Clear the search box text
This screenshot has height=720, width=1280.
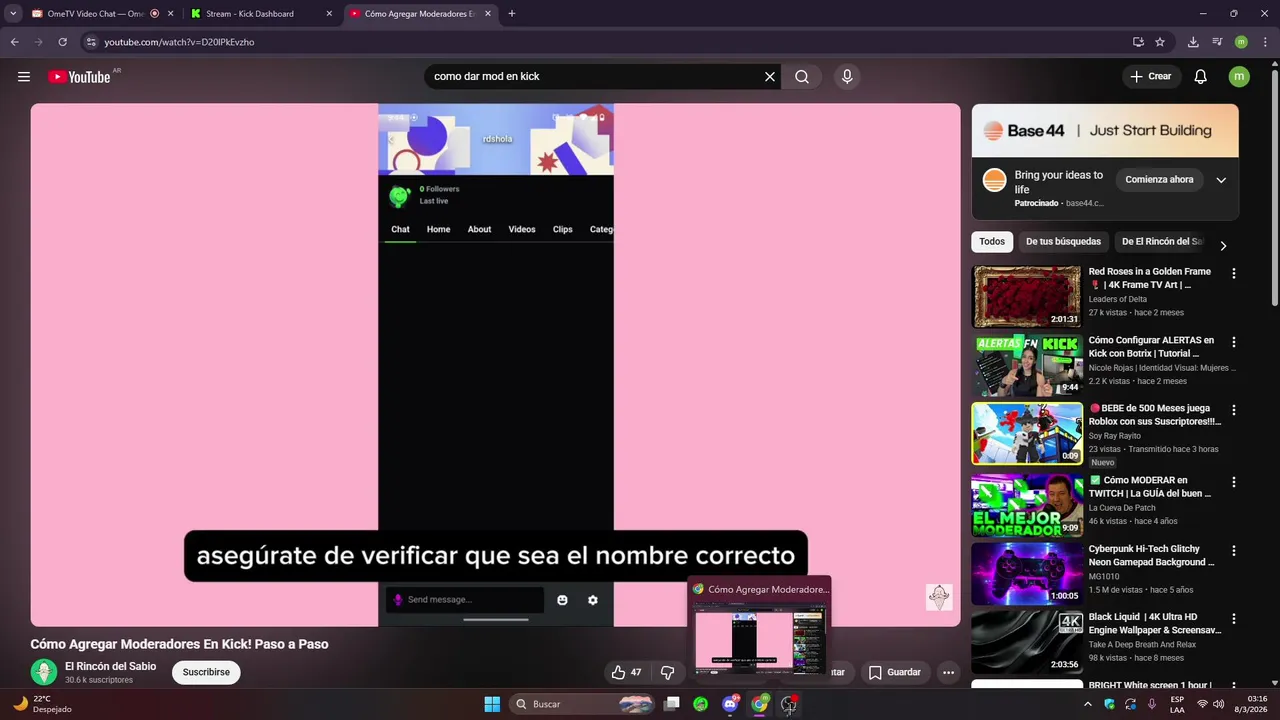tap(770, 77)
